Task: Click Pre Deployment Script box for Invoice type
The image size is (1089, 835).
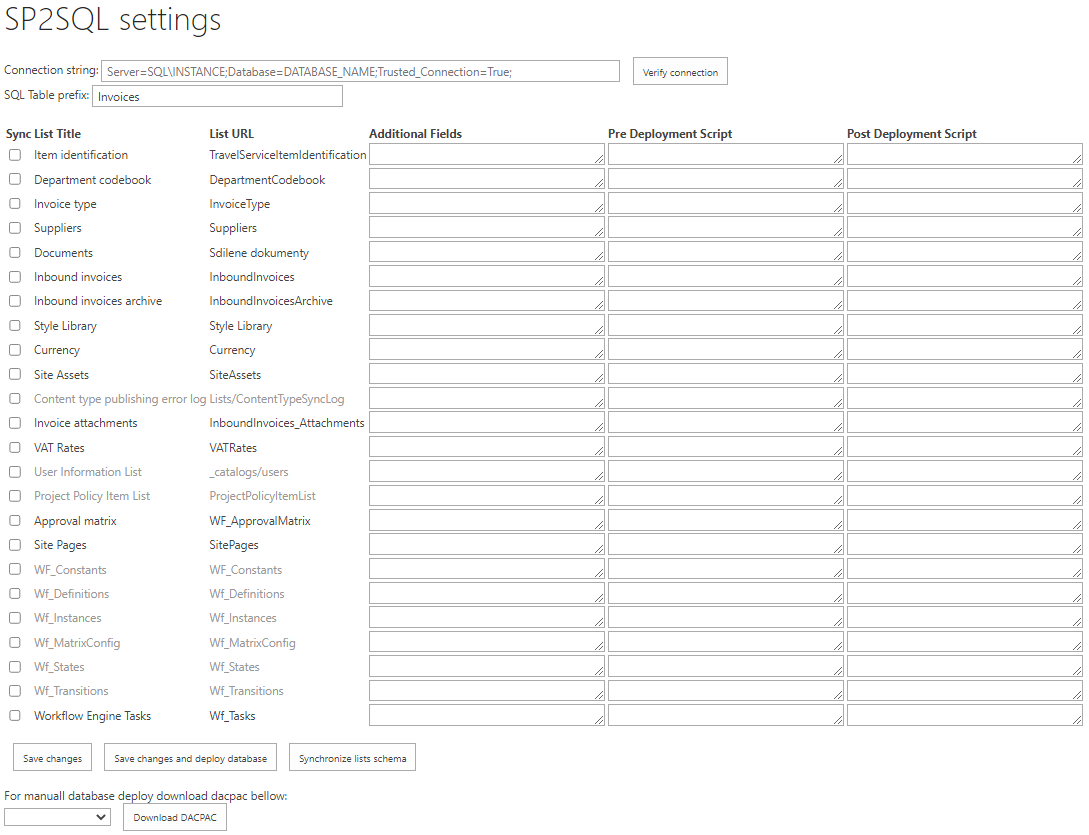Action: (726, 204)
